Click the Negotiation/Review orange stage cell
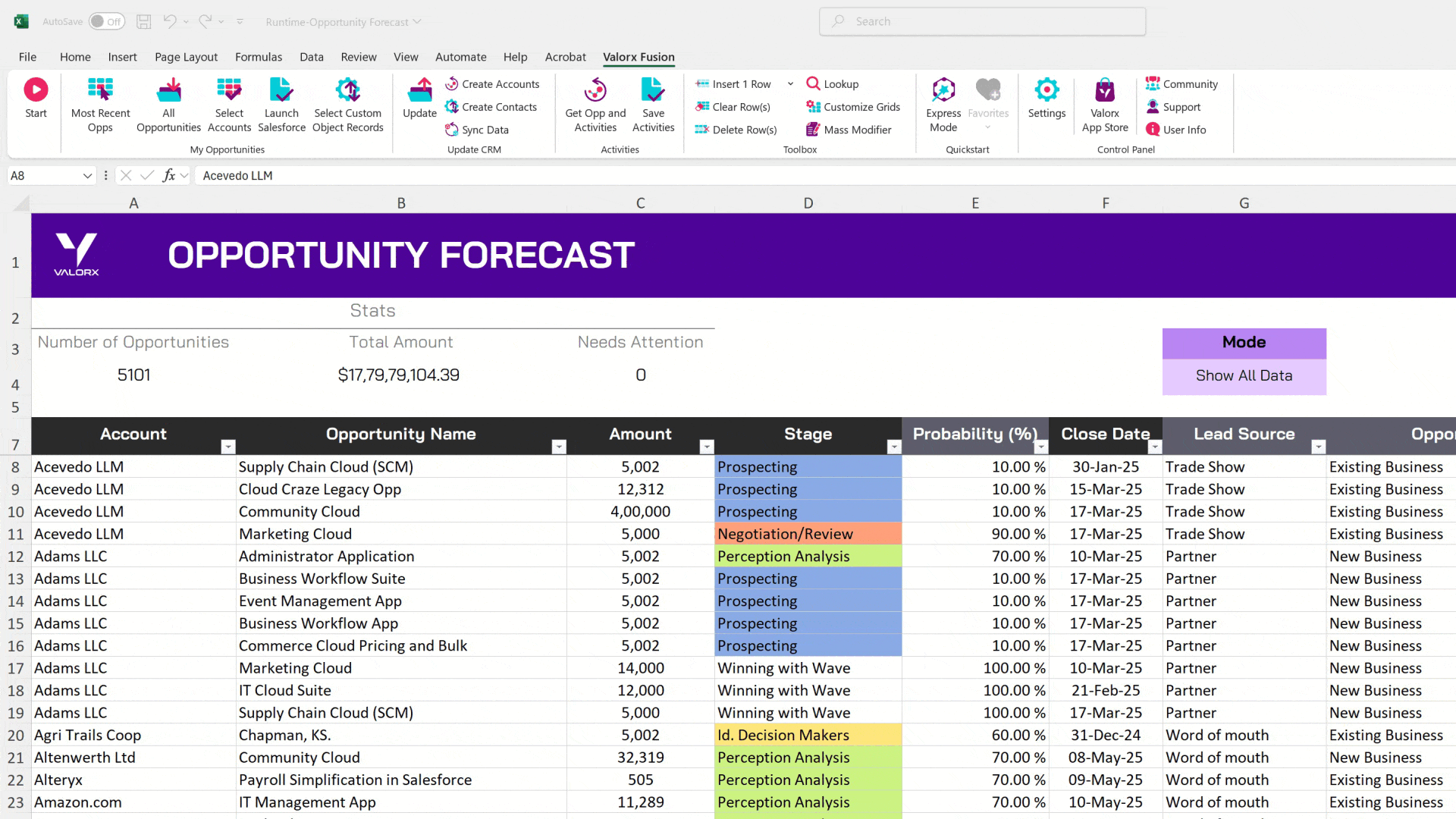This screenshot has height=819, width=1456. click(x=807, y=534)
